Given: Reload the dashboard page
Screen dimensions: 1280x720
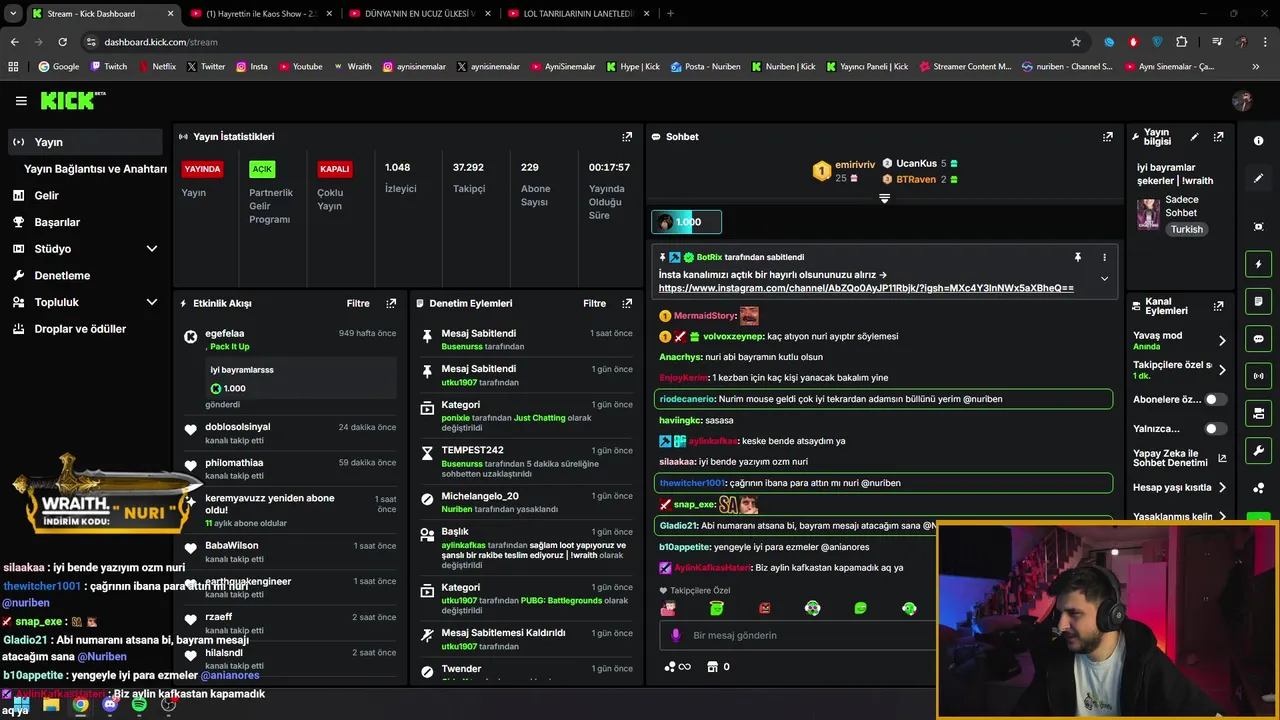Looking at the screenshot, I should [x=62, y=42].
